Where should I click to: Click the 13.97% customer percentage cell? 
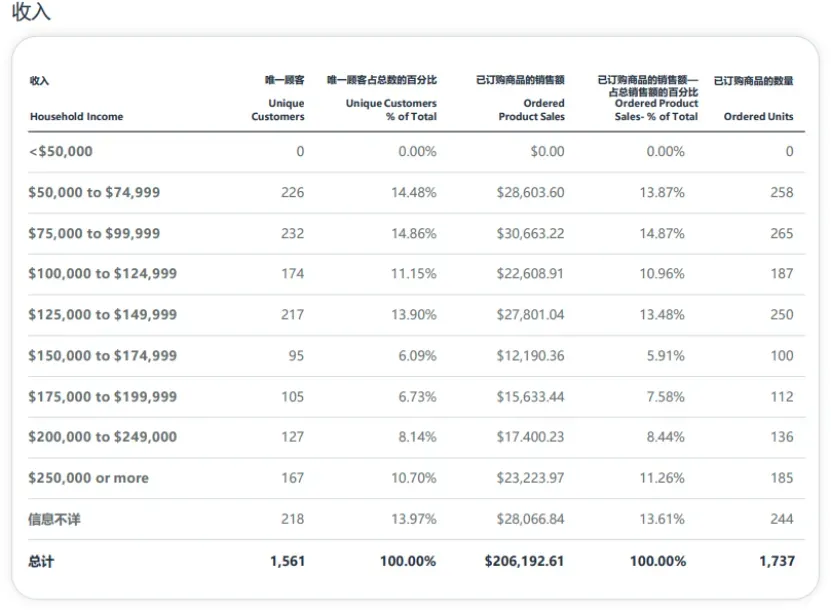414,519
